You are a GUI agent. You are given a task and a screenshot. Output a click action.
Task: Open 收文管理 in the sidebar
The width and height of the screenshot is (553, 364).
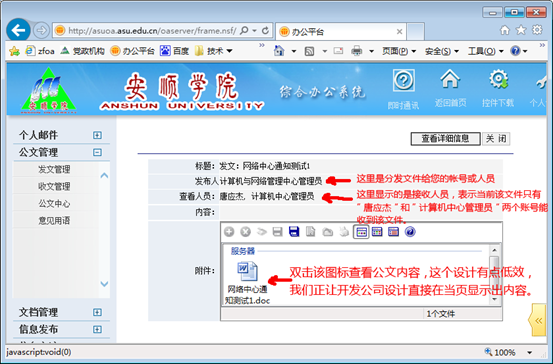[54, 187]
